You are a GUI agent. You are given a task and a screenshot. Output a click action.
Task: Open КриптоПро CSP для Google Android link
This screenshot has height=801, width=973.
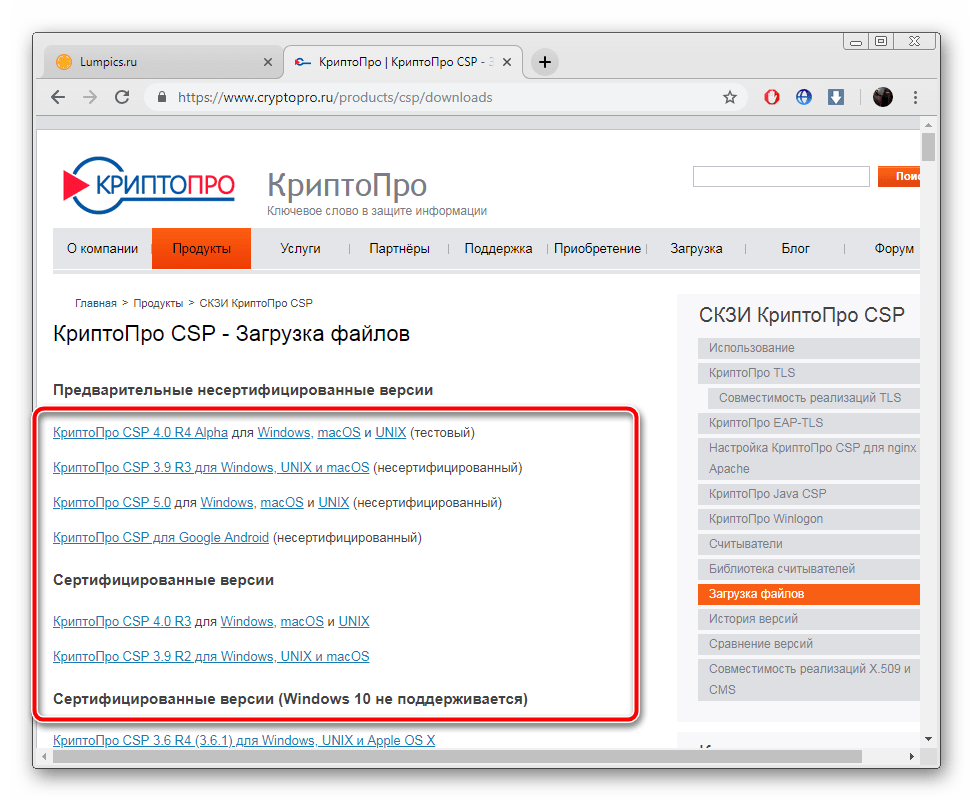[161, 537]
